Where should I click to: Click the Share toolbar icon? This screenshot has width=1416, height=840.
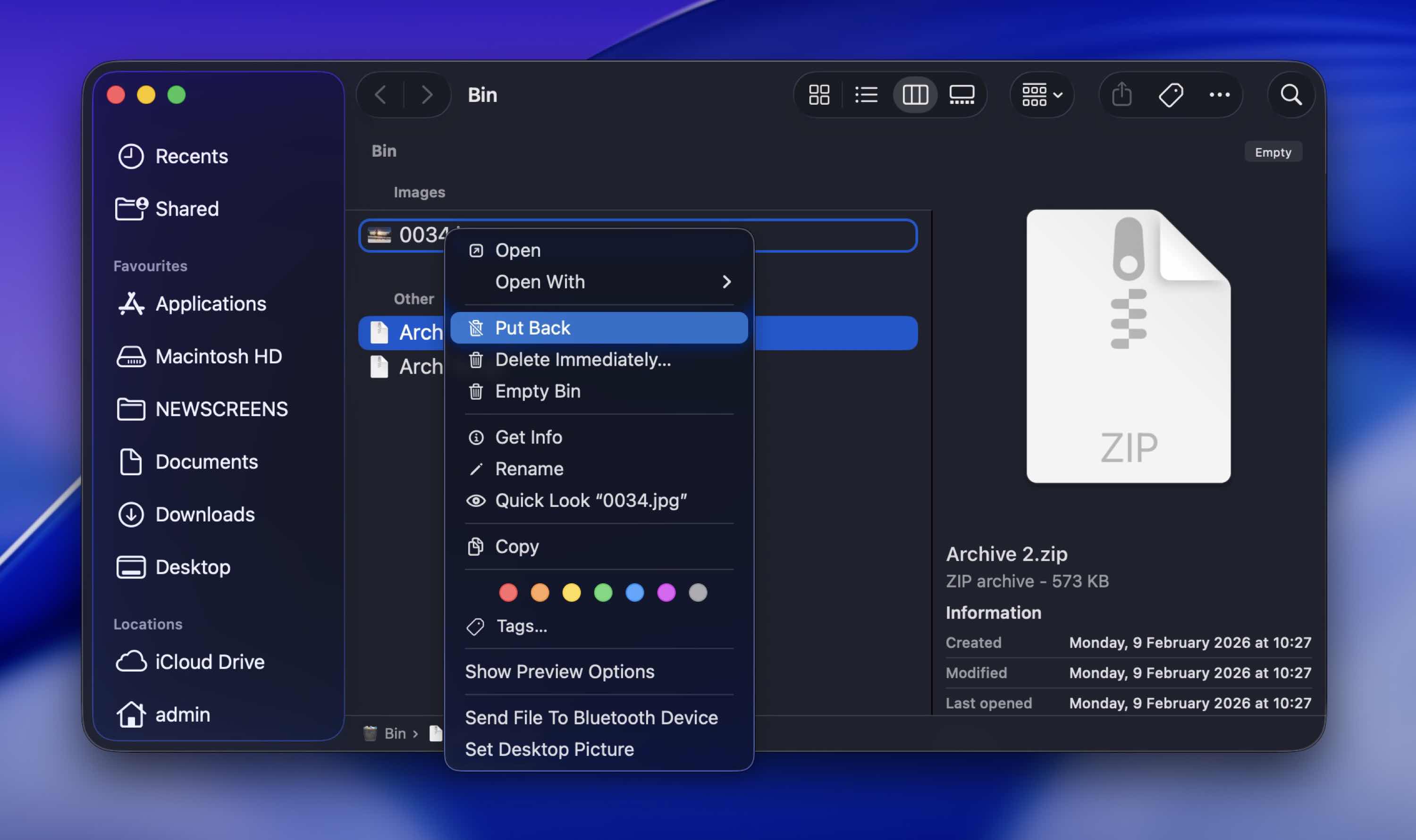coord(1121,94)
